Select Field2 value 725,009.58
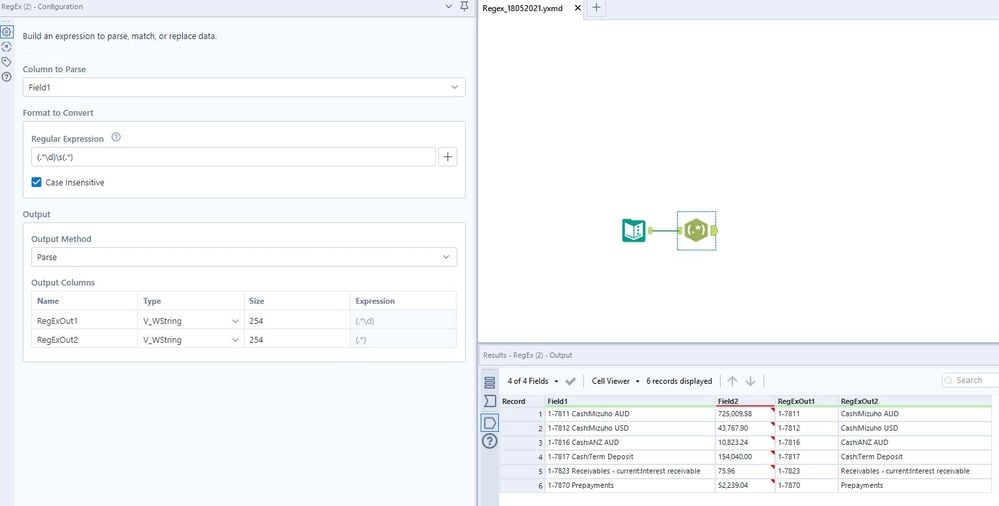The height and width of the screenshot is (506, 999). click(745, 414)
